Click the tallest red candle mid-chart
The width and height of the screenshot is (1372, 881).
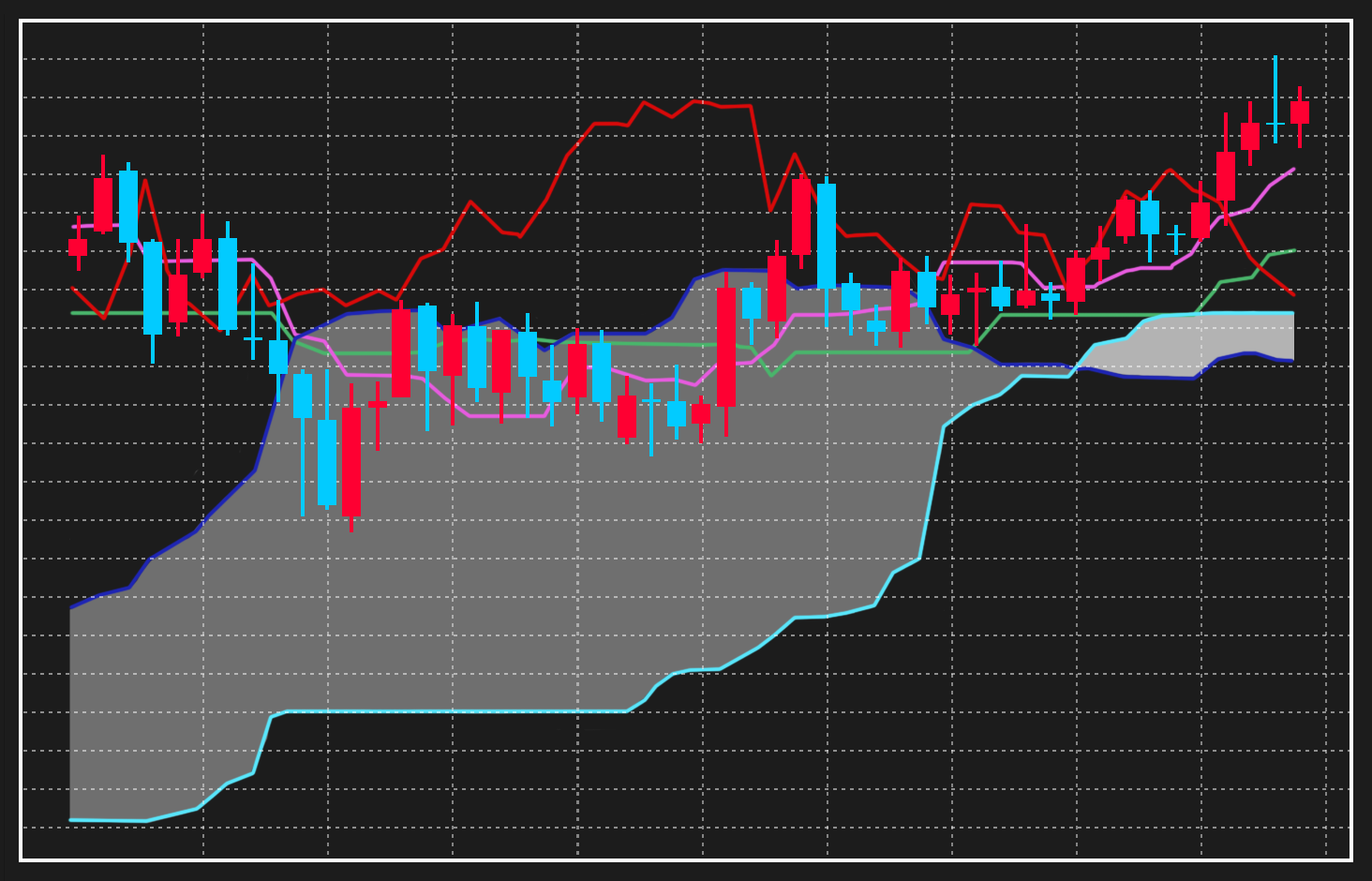(726, 347)
